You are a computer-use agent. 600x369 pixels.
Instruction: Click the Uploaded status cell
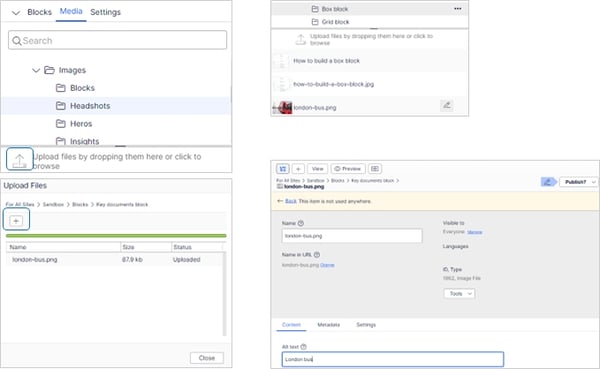click(x=186, y=260)
